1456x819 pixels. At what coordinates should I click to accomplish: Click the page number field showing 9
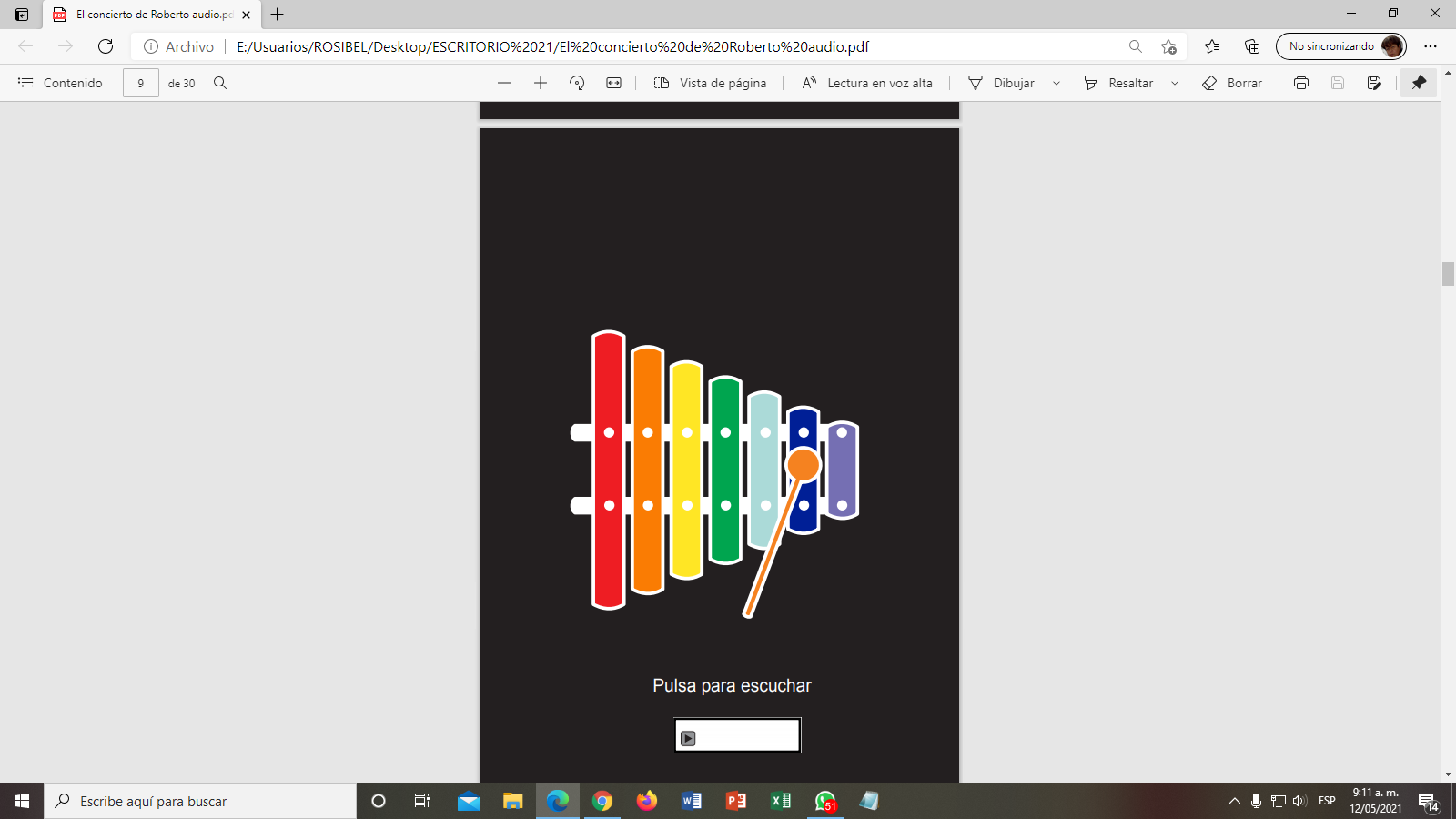[141, 83]
